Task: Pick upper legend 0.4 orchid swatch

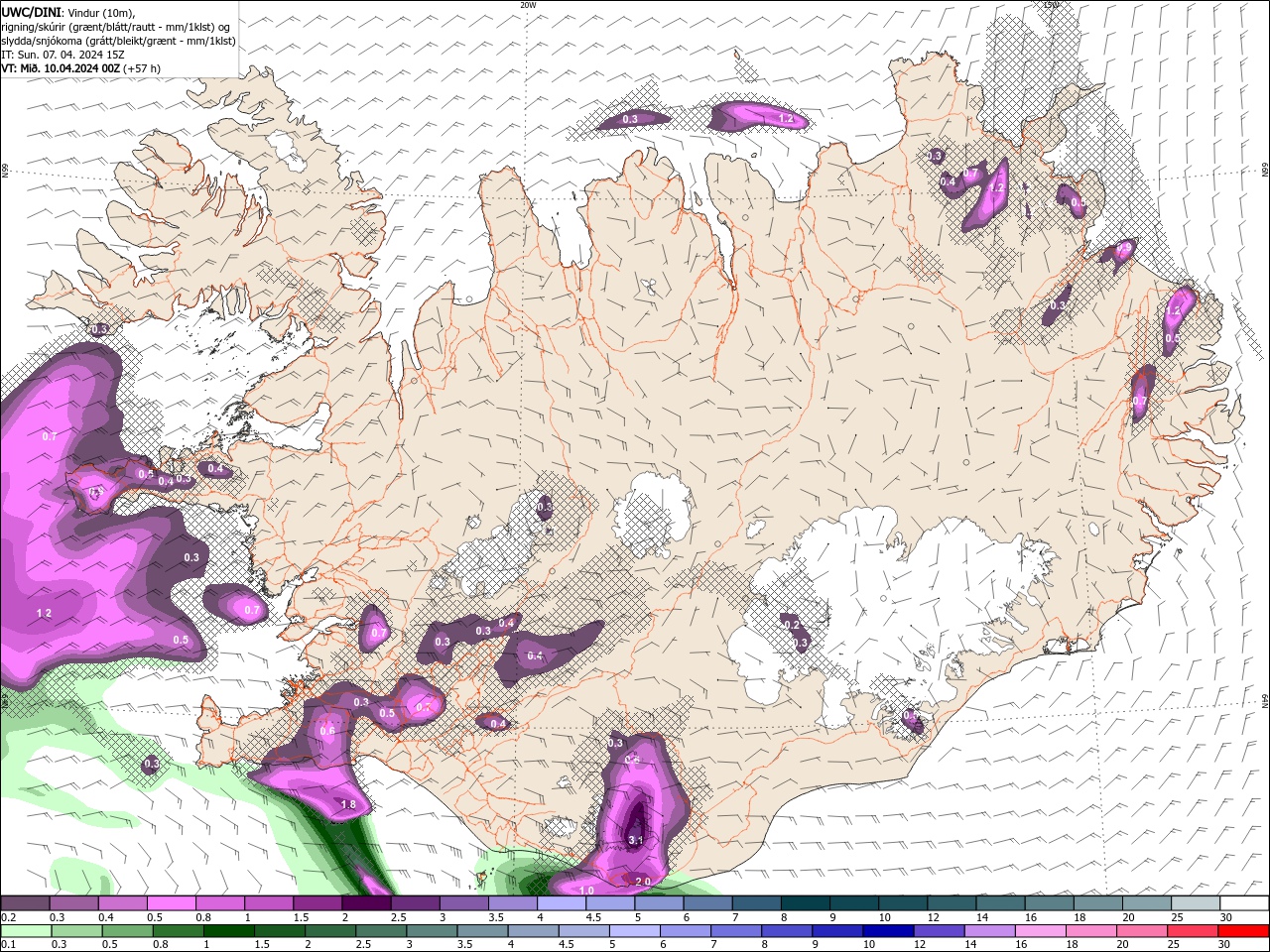Action: coord(122,903)
